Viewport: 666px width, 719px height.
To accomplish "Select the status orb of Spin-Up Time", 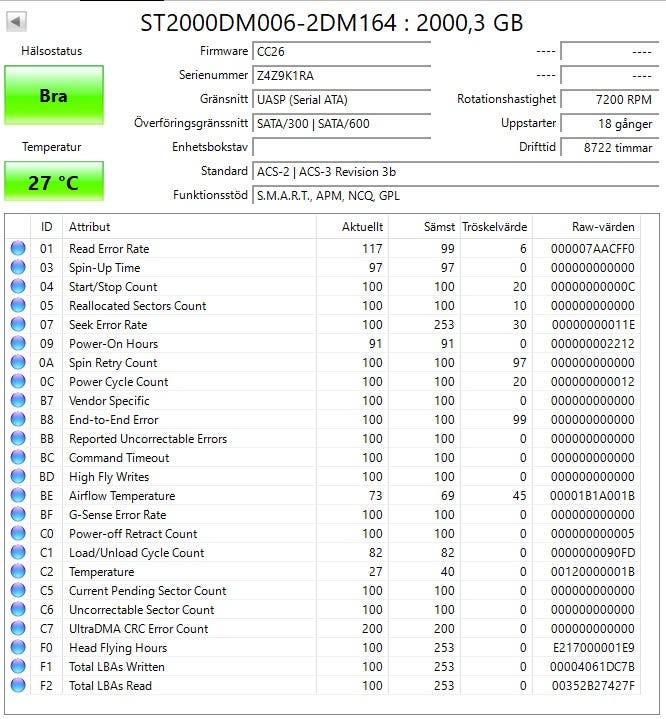I will click(x=18, y=267).
